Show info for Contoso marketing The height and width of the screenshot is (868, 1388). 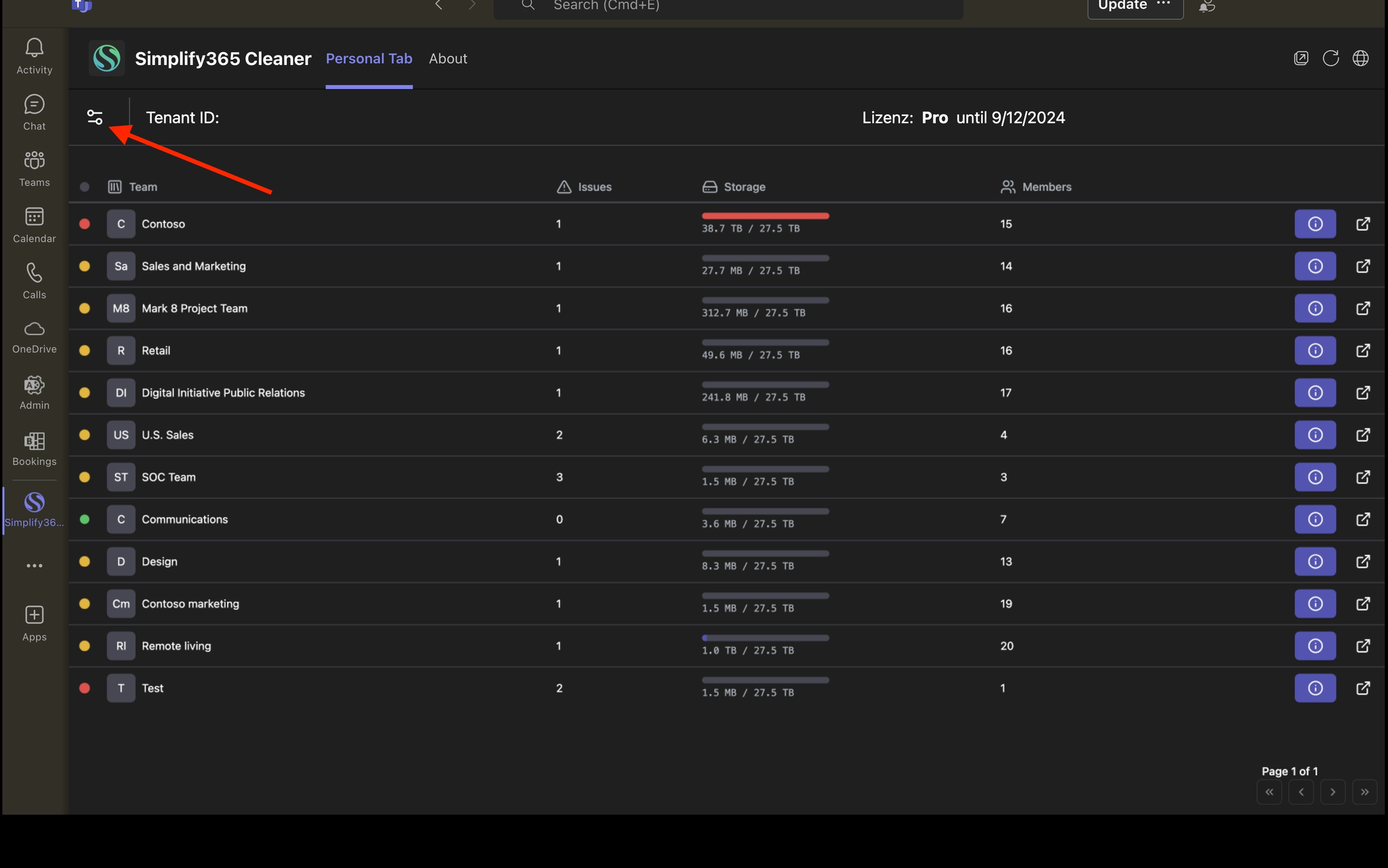[x=1315, y=603]
